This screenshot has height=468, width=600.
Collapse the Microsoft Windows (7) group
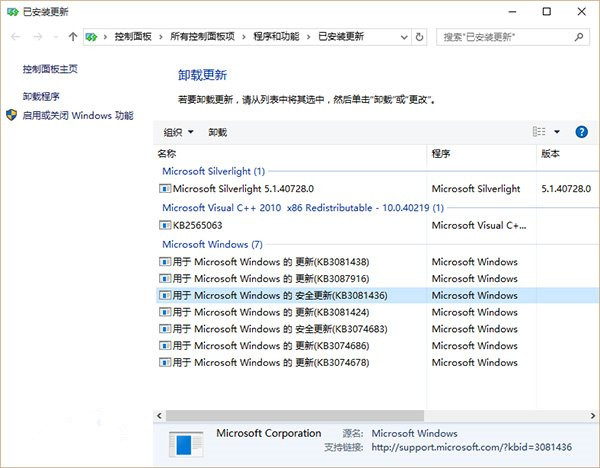(x=212, y=244)
